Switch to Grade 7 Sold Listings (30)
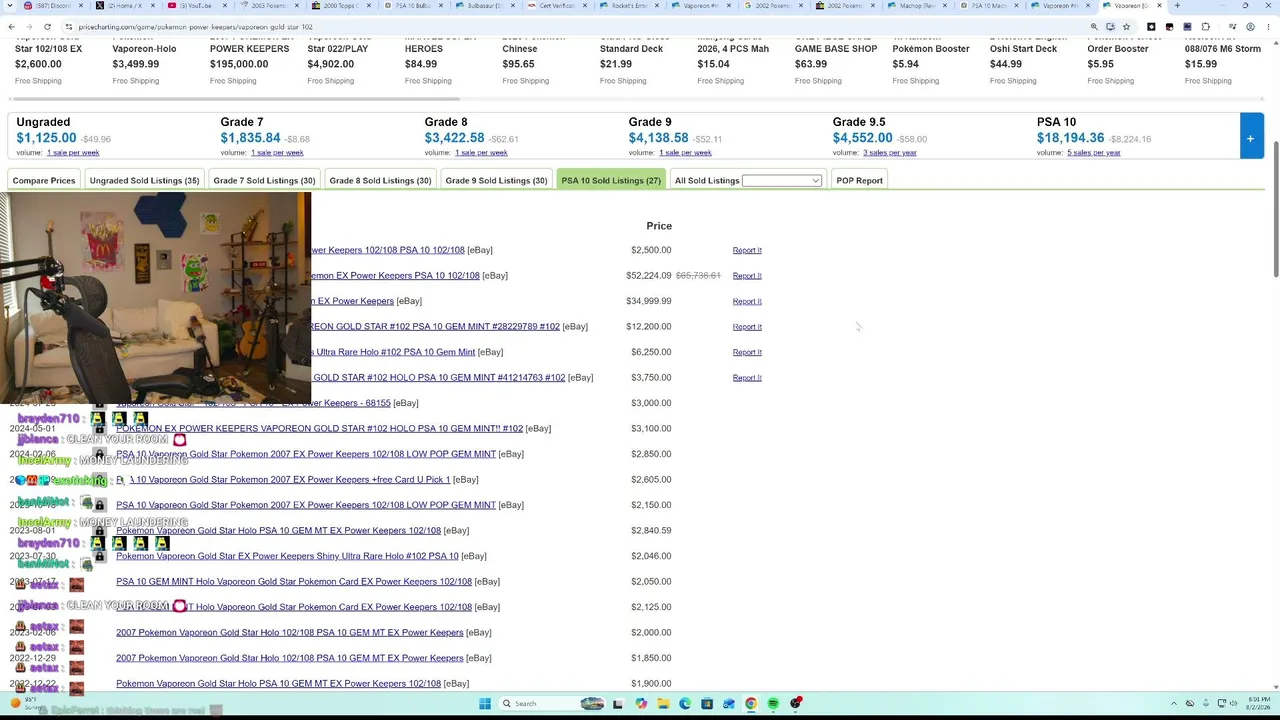Viewport: 1280px width, 720px height. pos(264,181)
